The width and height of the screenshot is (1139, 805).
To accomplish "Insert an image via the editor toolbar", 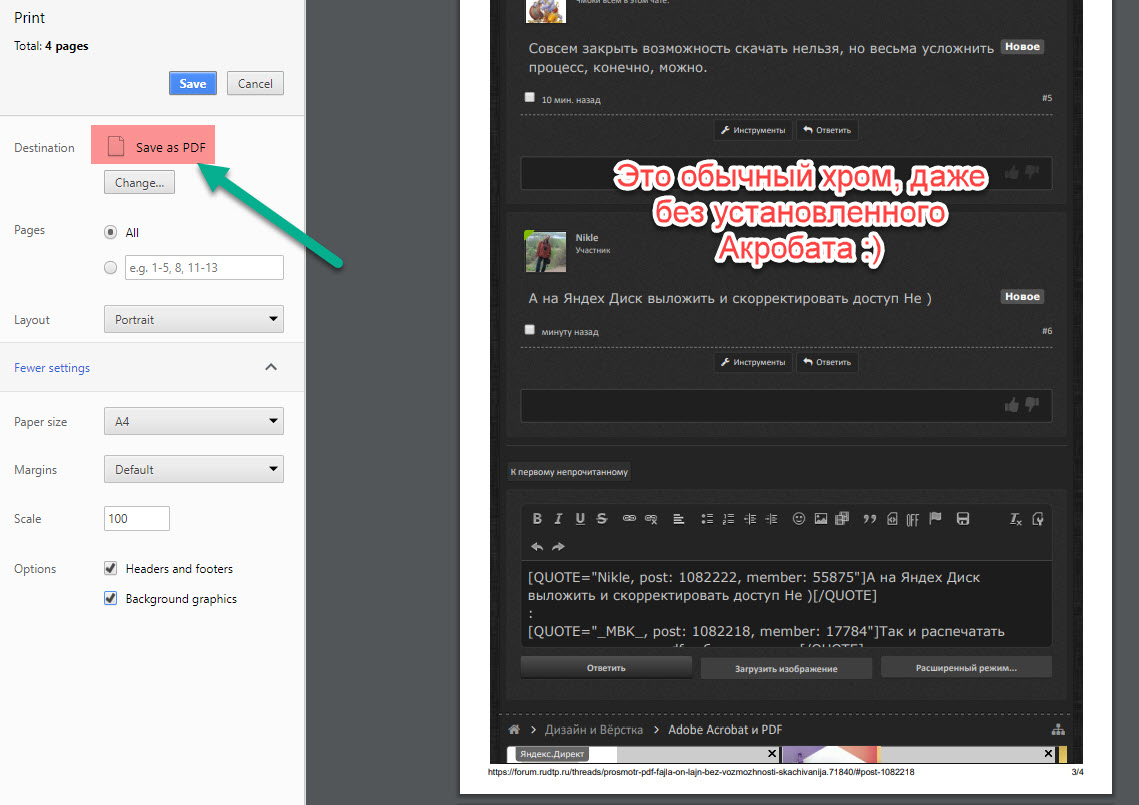I will [x=821, y=519].
